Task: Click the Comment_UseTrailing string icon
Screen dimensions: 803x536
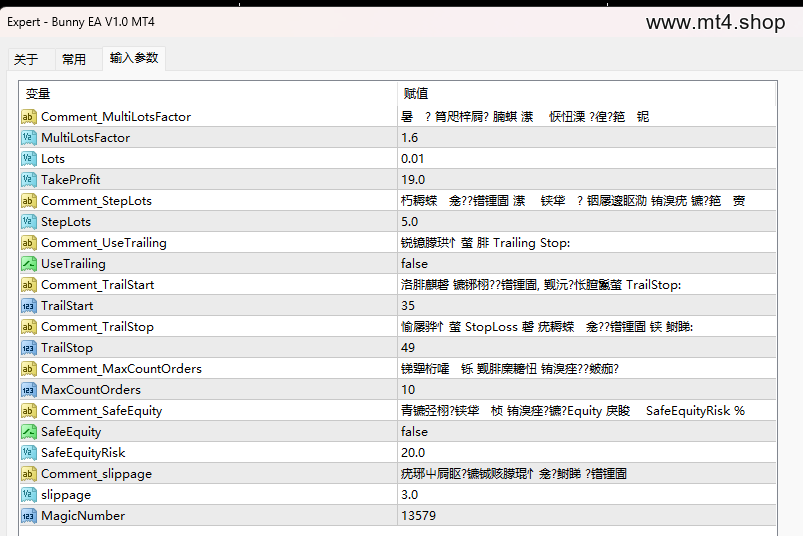Action: coord(29,243)
